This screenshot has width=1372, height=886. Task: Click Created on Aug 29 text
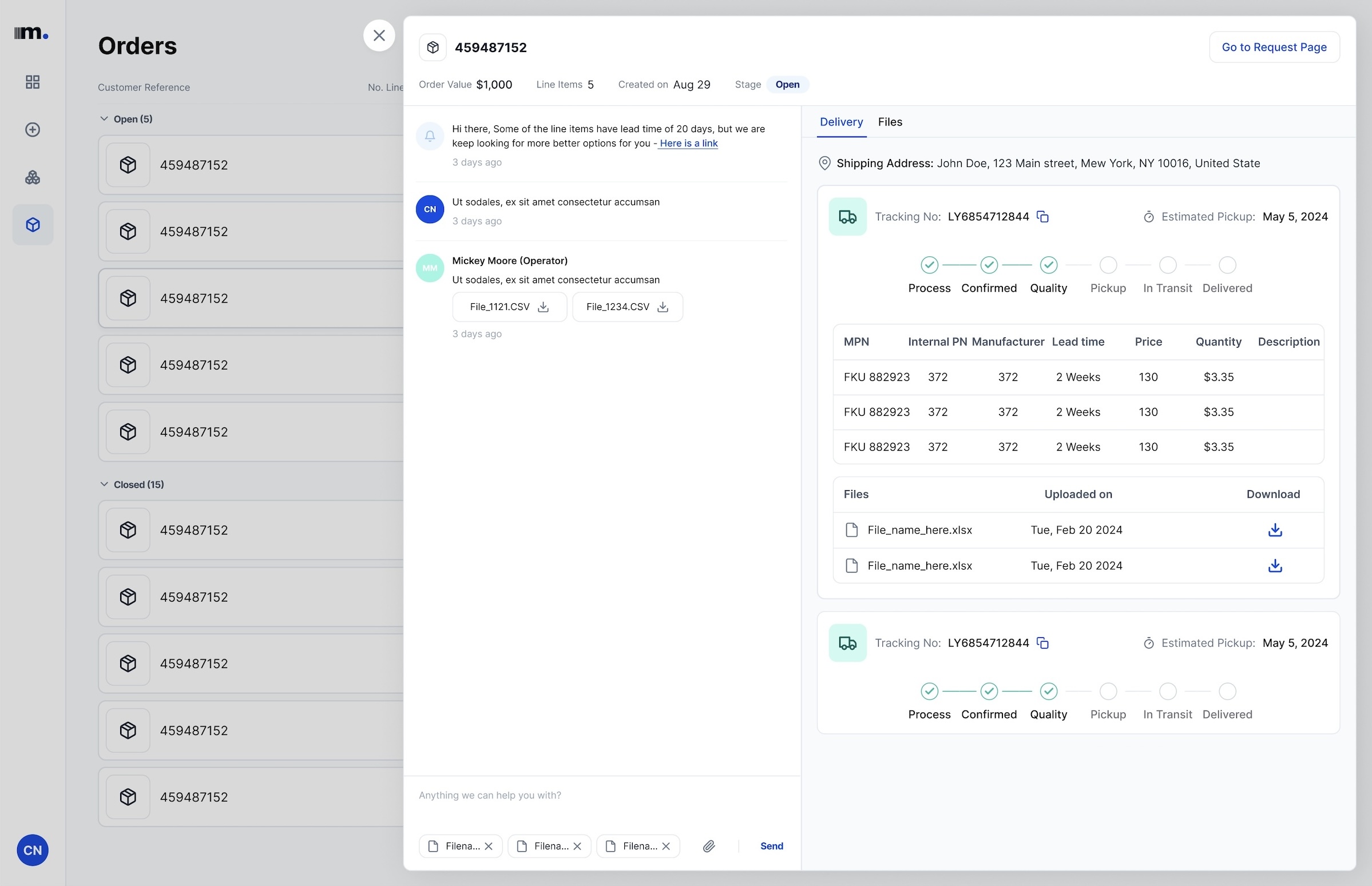664,85
